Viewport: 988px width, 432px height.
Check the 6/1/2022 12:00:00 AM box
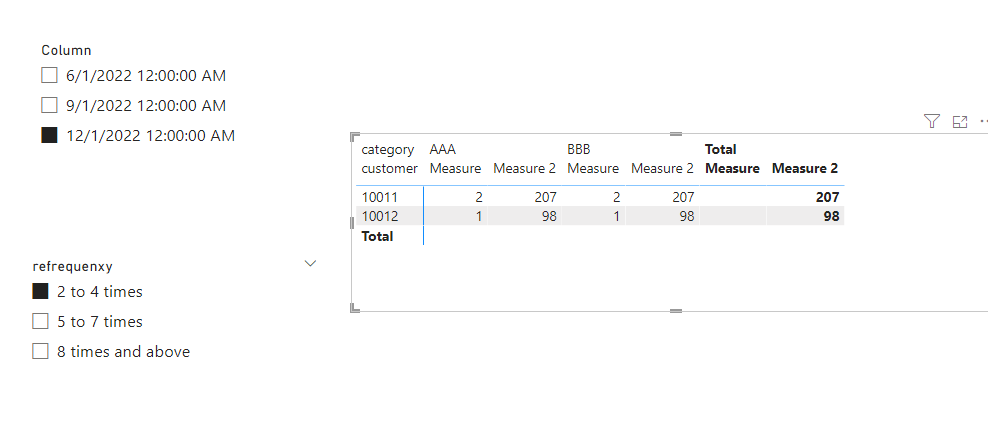point(49,76)
